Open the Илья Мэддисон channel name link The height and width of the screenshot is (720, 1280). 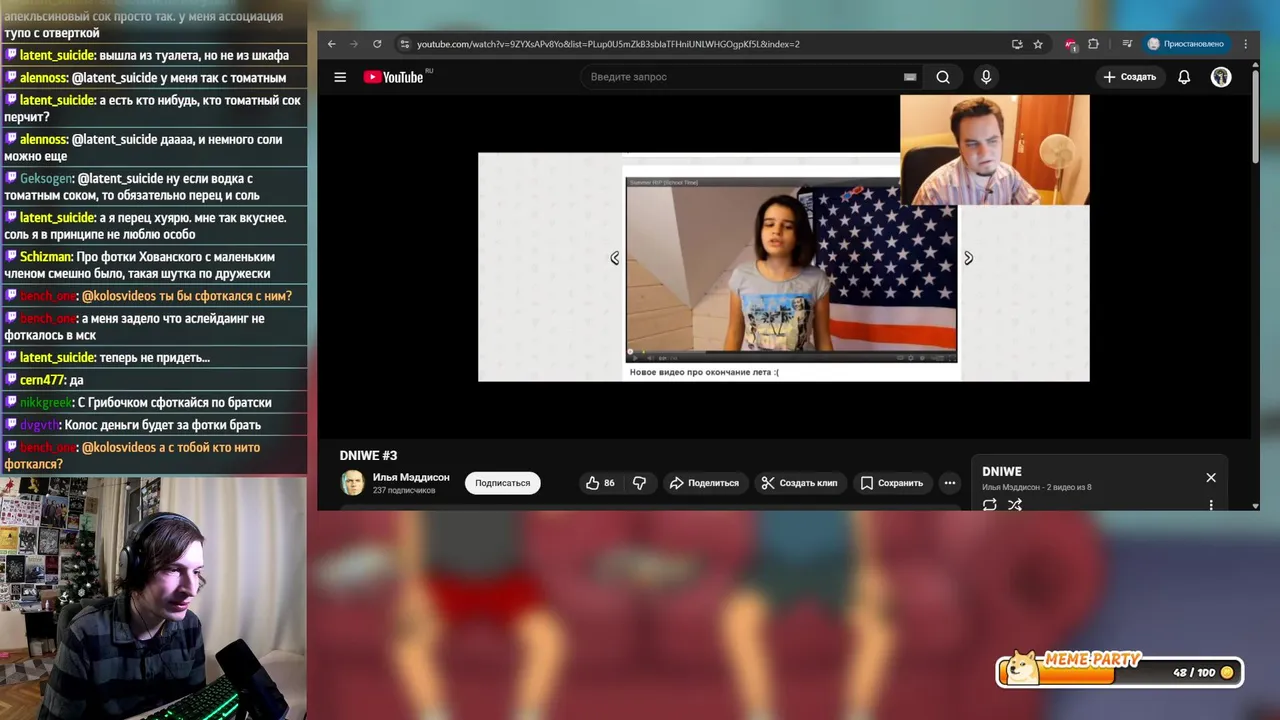click(411, 477)
